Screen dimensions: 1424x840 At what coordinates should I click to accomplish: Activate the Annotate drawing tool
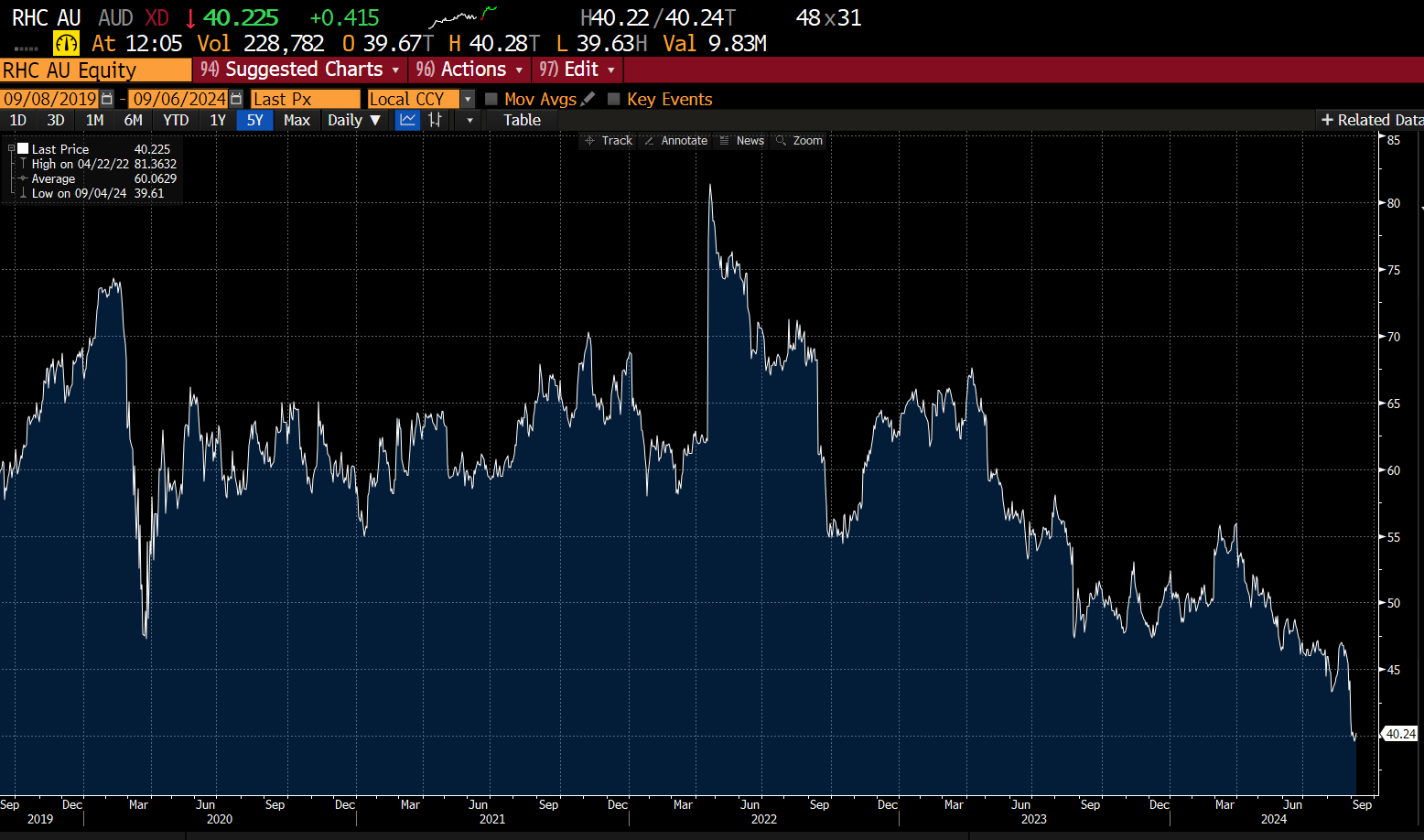[676, 141]
